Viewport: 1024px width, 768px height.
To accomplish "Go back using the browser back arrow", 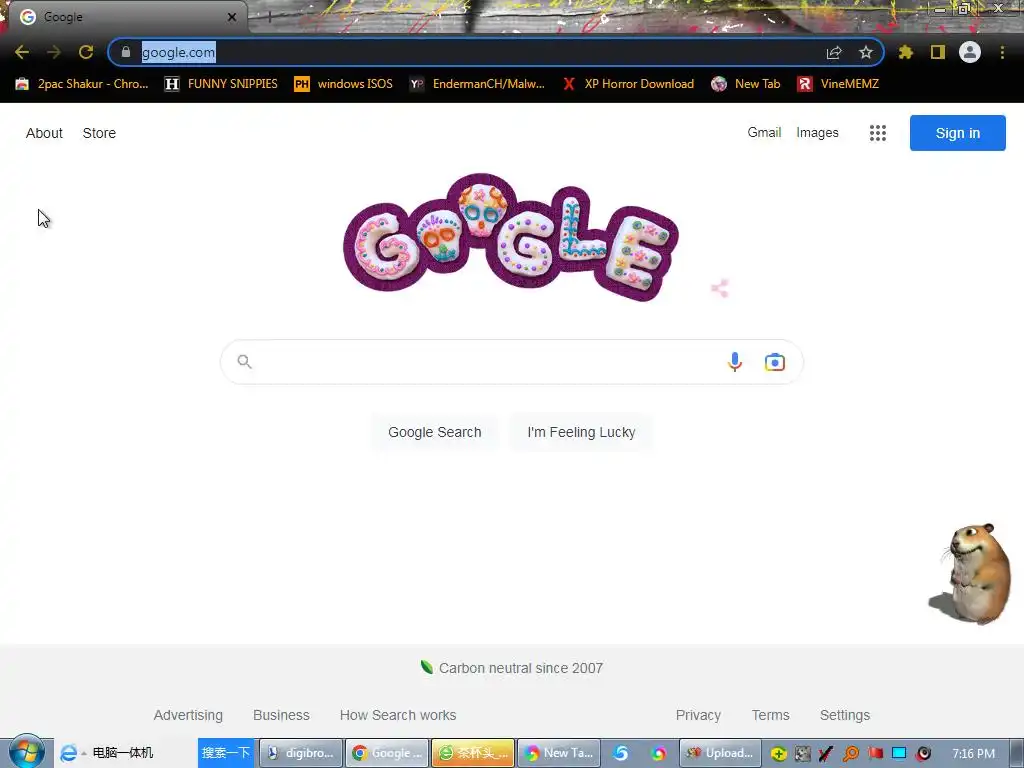I will pyautogui.click(x=22, y=52).
